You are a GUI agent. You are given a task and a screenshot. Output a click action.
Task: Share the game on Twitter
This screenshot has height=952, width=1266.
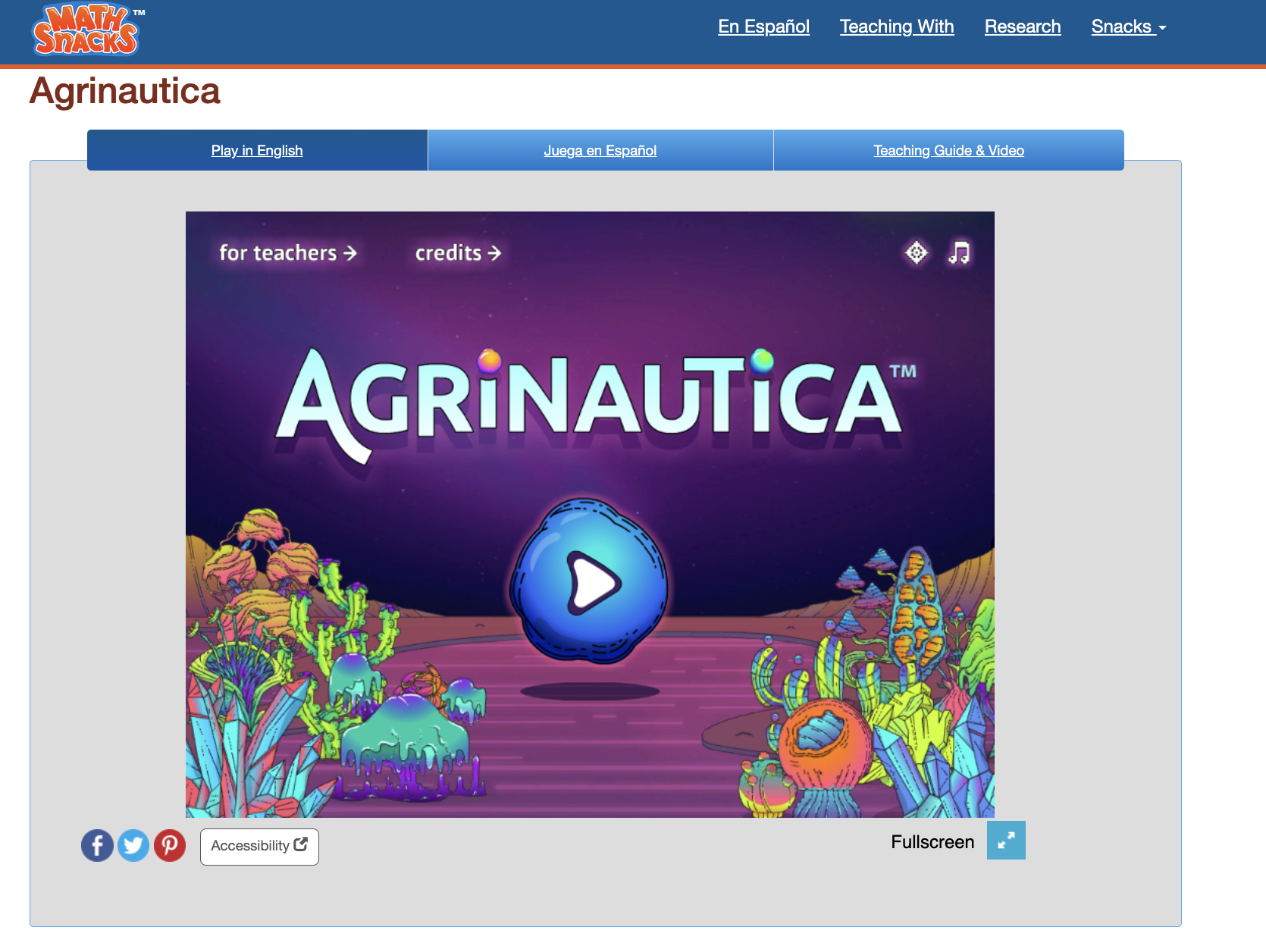point(133,845)
